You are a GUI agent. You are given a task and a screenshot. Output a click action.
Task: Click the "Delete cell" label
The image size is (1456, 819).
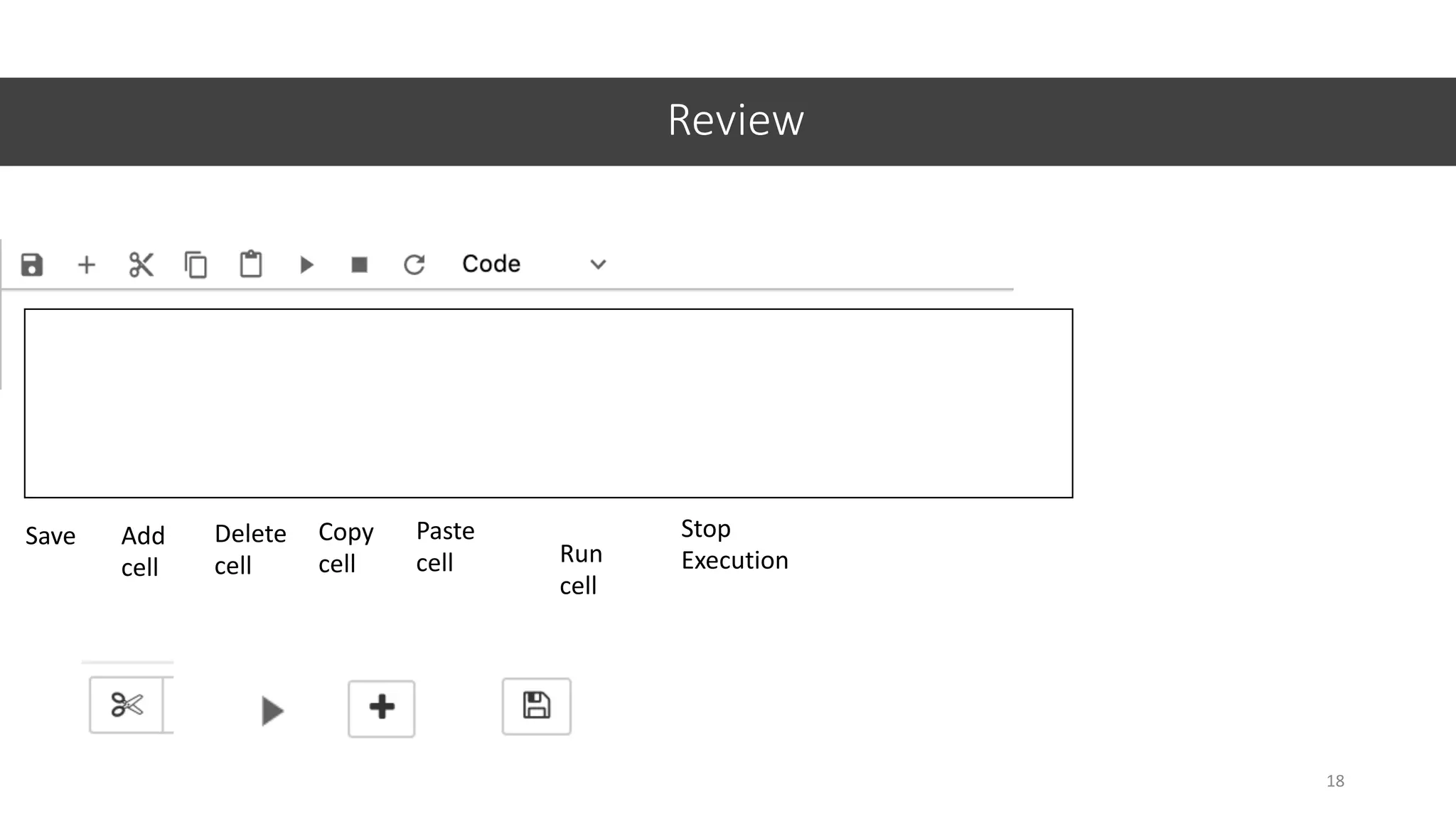point(250,550)
